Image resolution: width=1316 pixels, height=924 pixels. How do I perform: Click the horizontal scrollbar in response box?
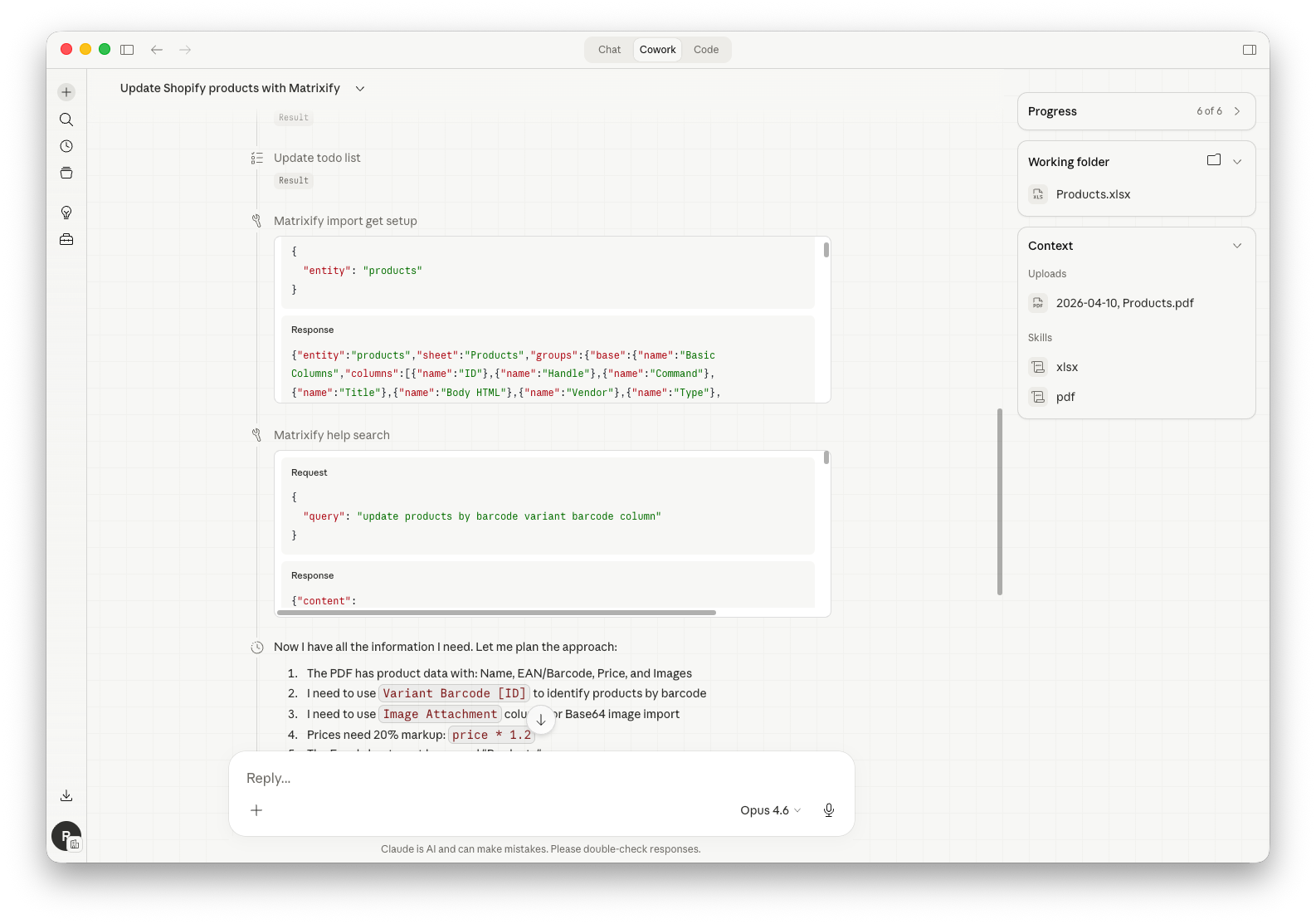[x=496, y=613]
